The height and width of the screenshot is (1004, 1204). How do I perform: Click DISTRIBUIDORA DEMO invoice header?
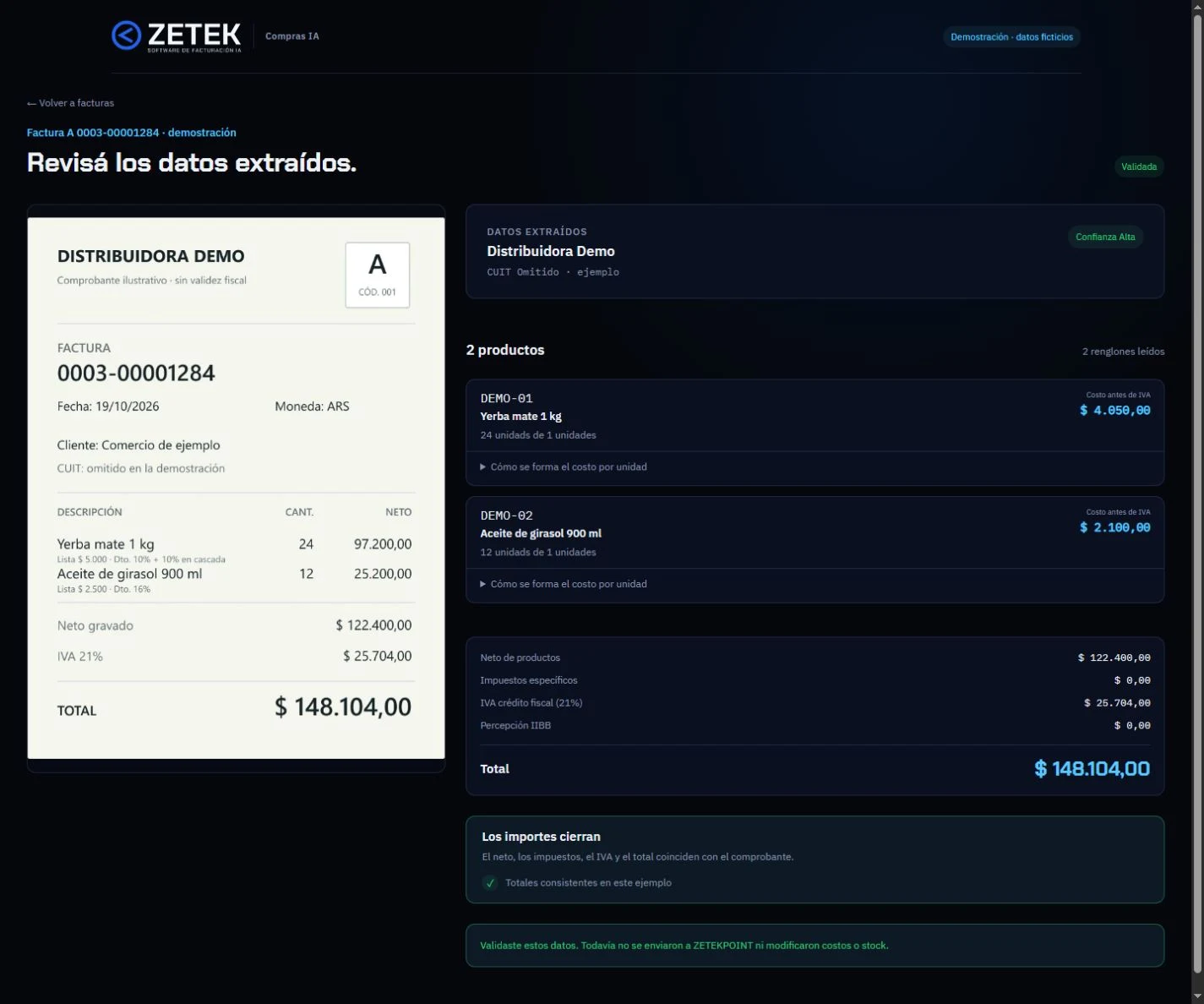coord(151,256)
